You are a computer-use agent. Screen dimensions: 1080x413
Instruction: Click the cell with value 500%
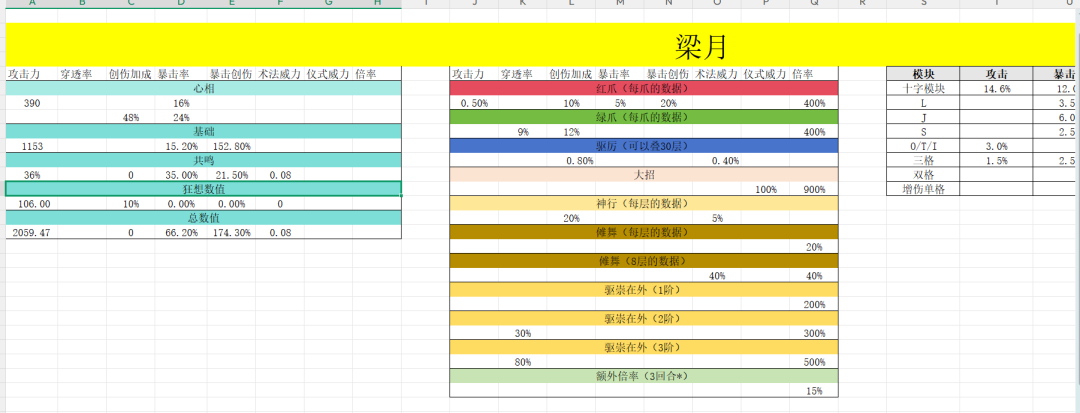point(814,362)
